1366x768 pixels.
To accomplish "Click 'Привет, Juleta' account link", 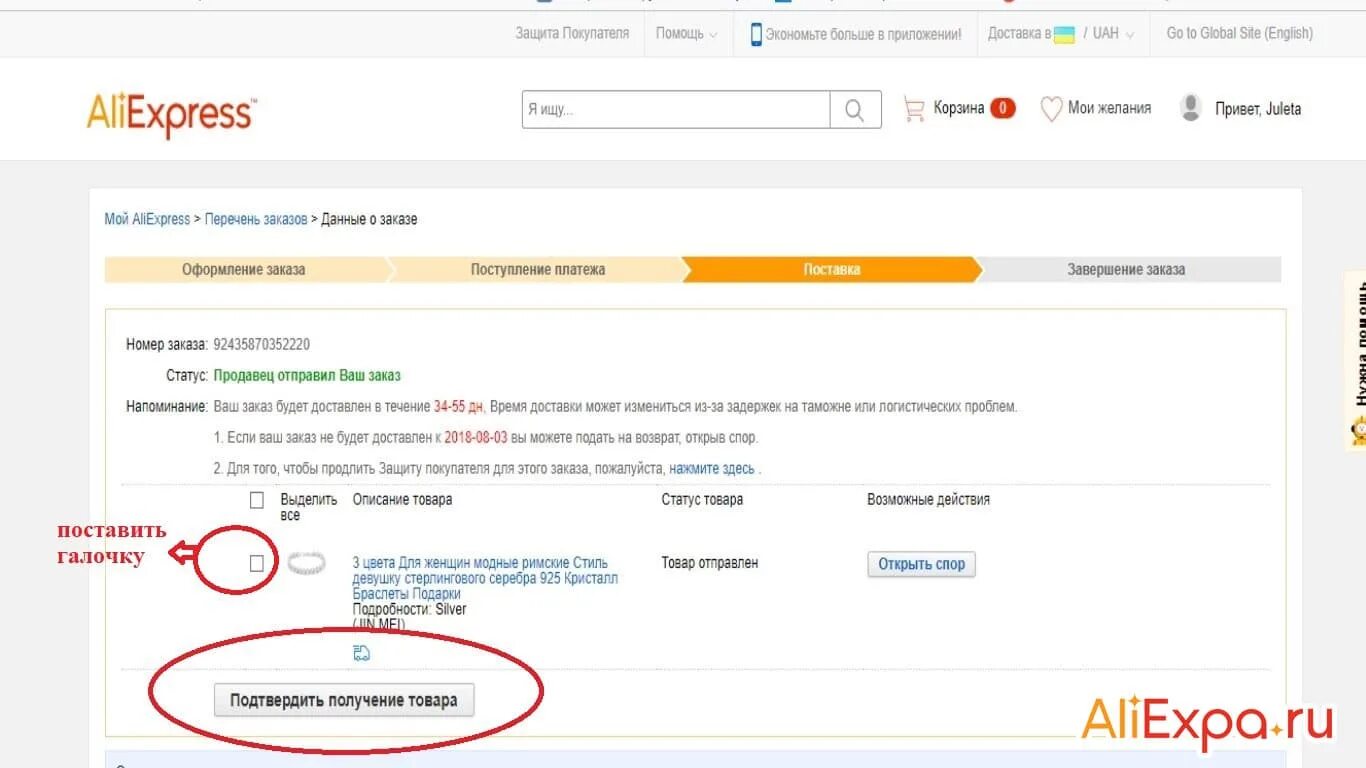I will 1258,109.
